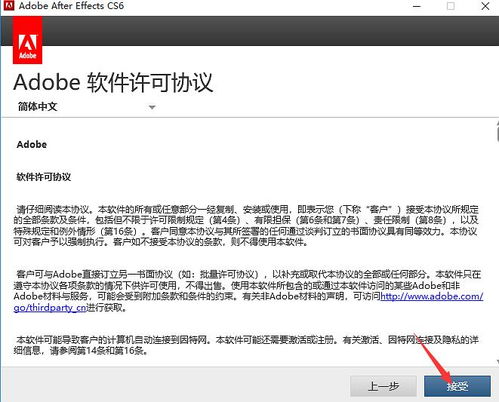The height and width of the screenshot is (402, 499).
Task: Click the Adobe 软件许可协议 page heading
Action: click(113, 82)
